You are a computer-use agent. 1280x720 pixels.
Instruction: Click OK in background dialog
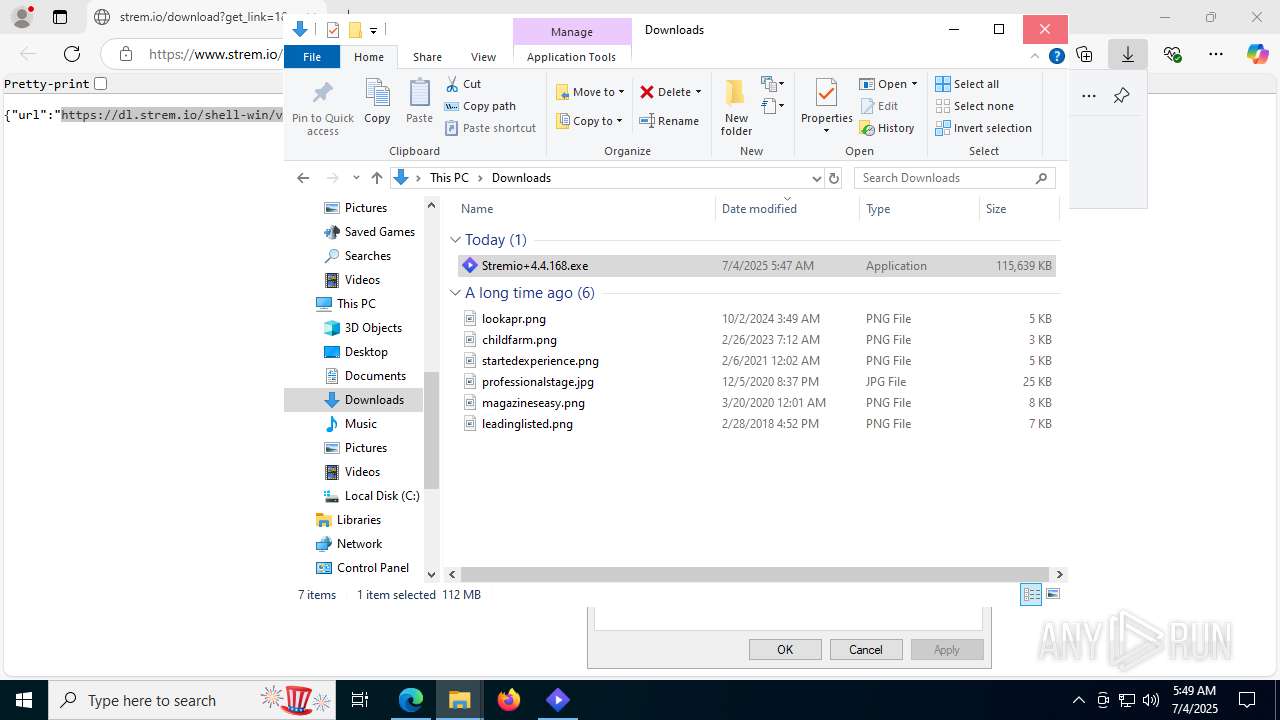coord(785,650)
